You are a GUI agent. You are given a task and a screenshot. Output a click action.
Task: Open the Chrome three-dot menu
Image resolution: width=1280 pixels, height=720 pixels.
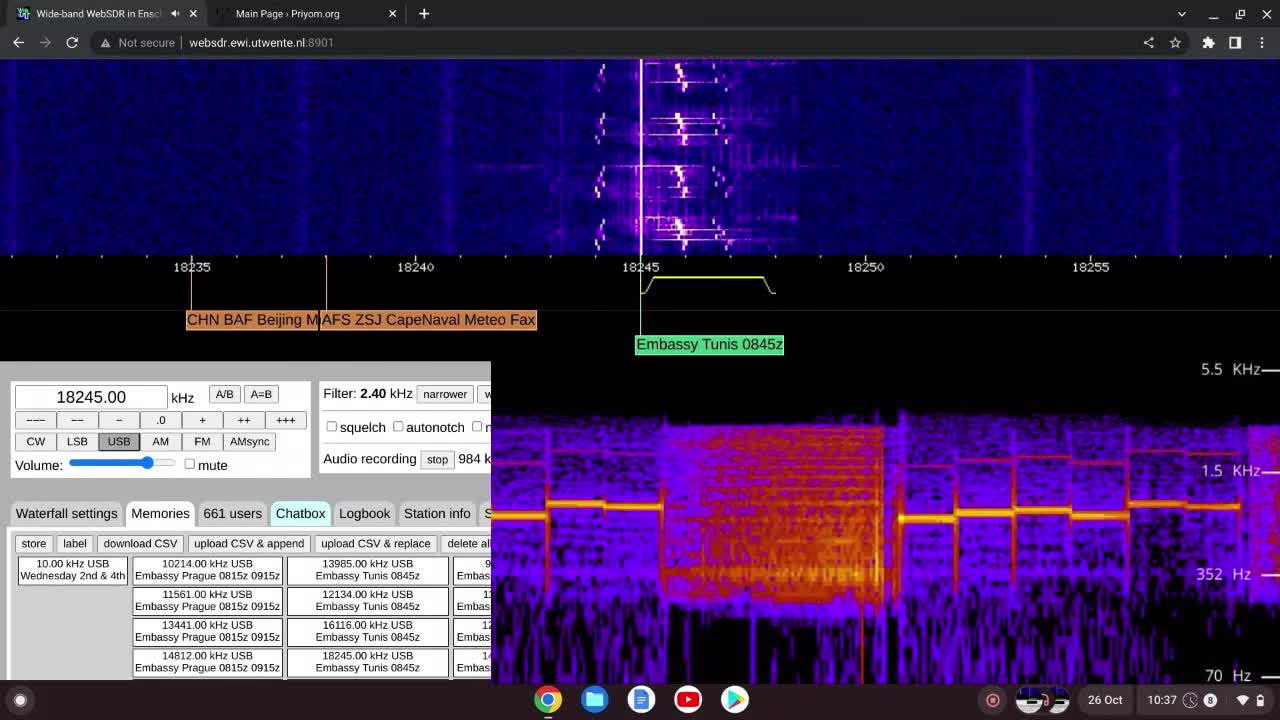(1262, 43)
